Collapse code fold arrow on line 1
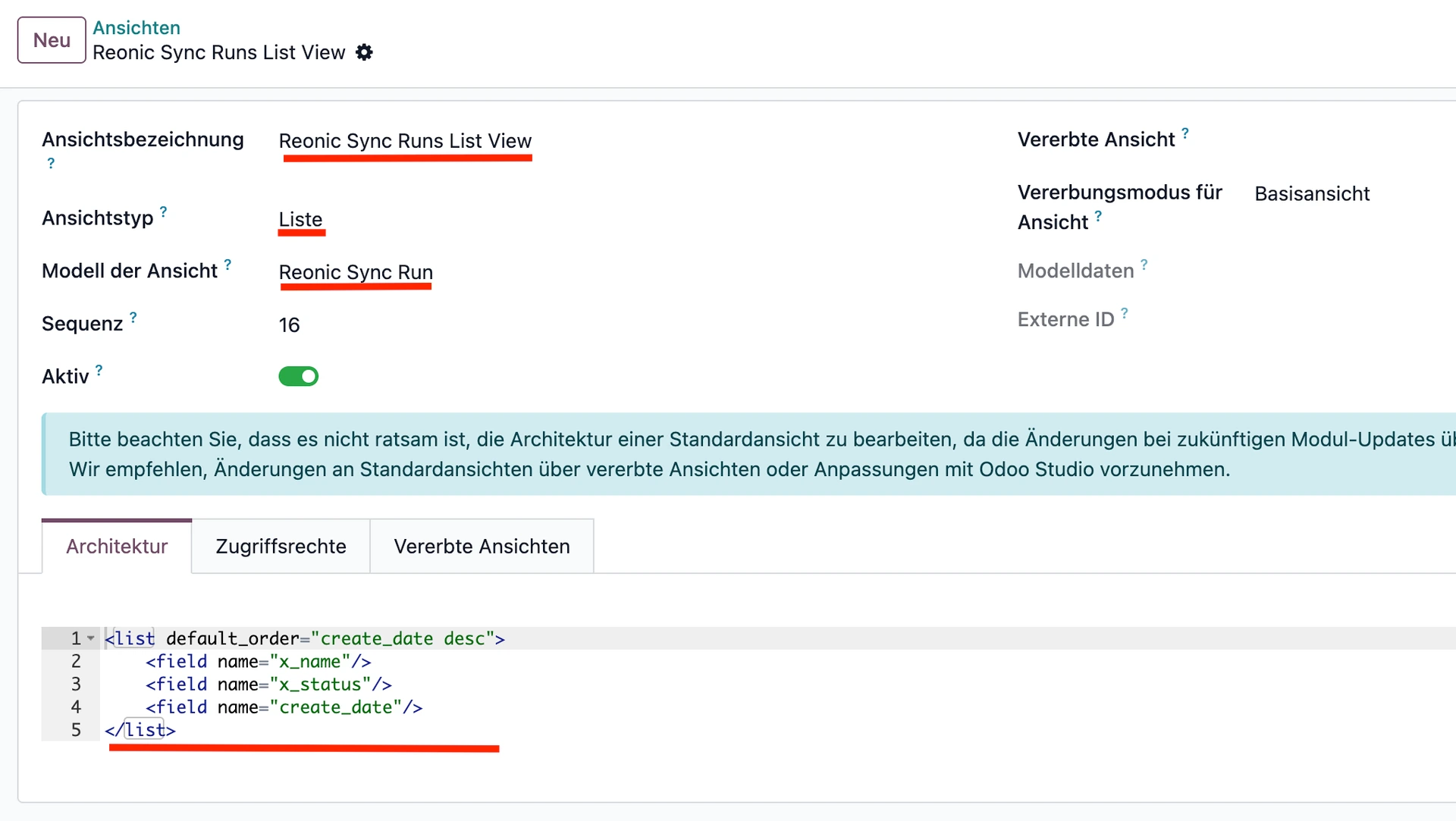The width and height of the screenshot is (1456, 821). point(91,638)
